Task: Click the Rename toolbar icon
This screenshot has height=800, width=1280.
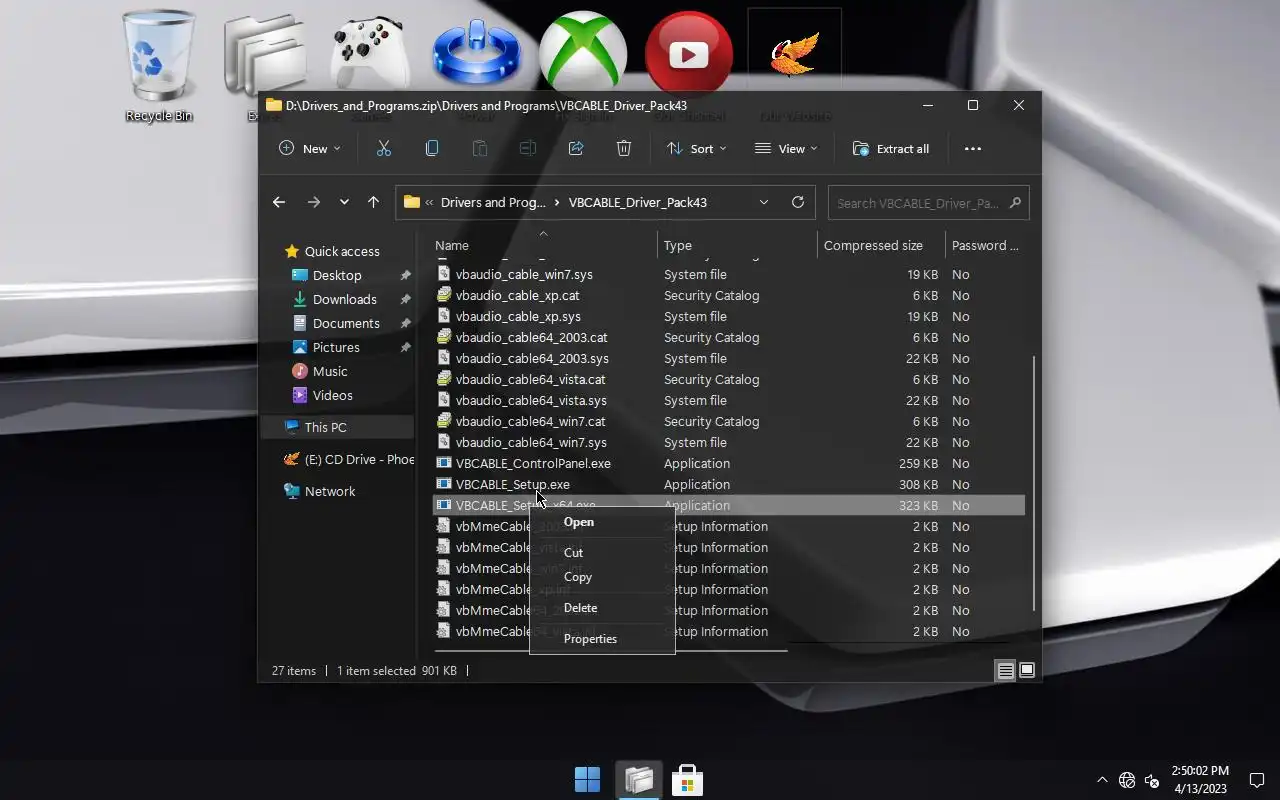Action: click(528, 148)
